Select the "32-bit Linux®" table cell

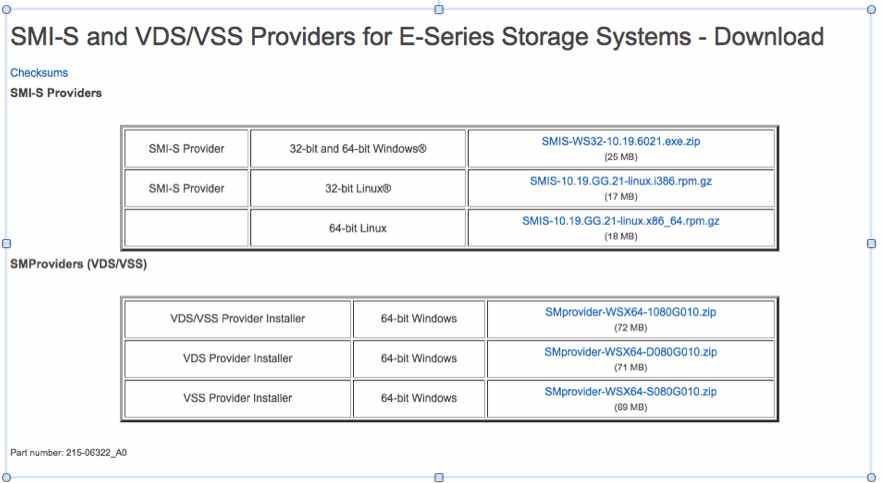click(x=357, y=188)
